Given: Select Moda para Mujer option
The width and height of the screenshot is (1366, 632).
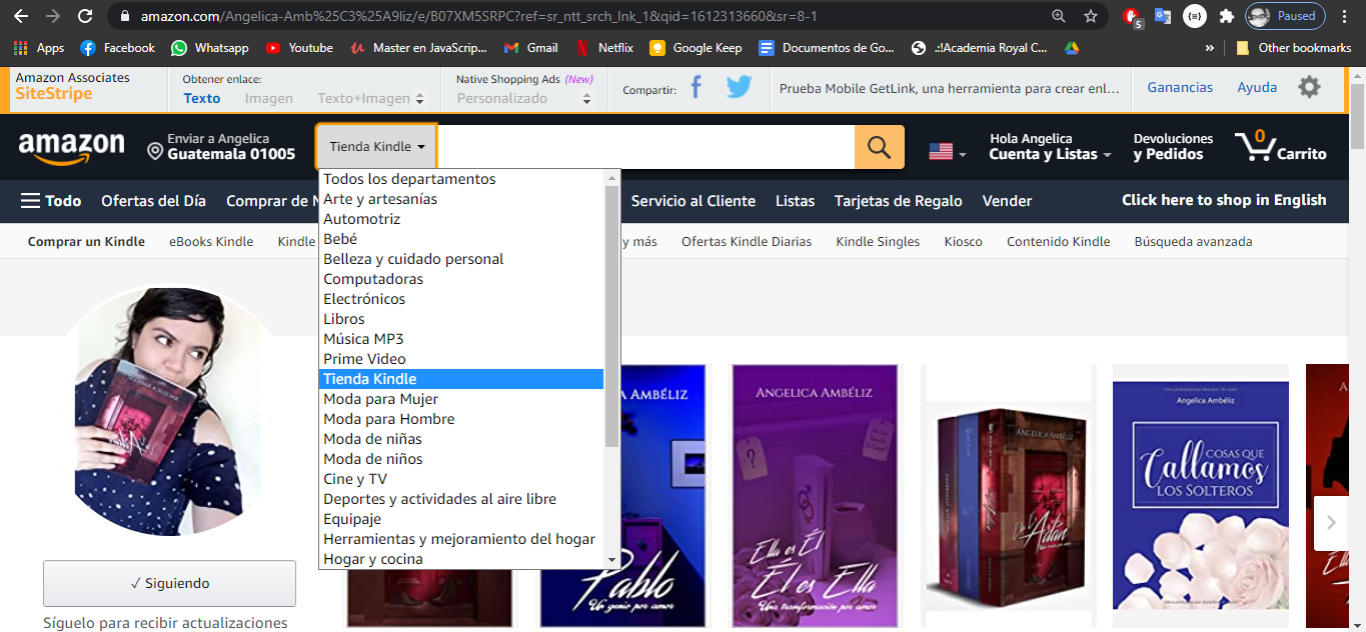Looking at the screenshot, I should [461, 399].
